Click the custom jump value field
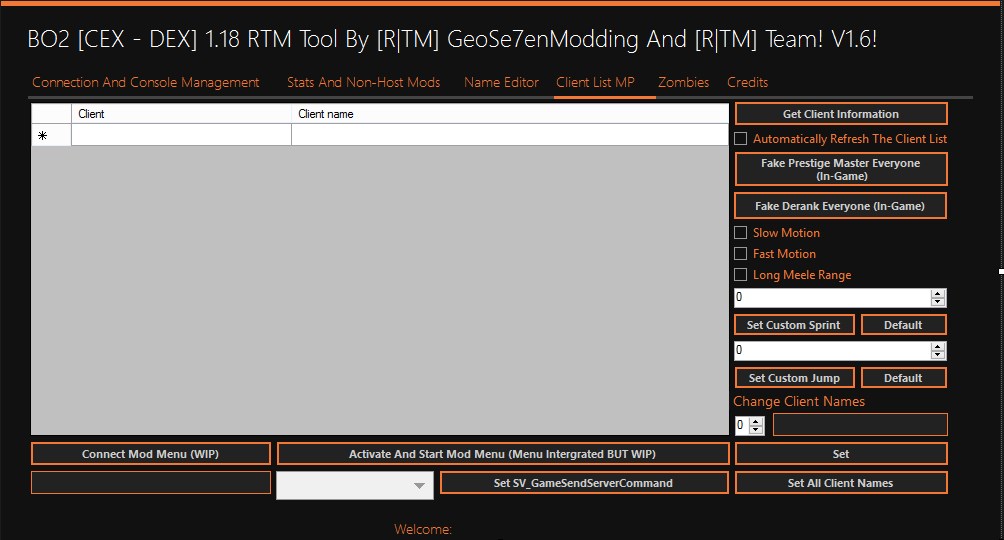The image size is (1004, 540). (x=832, y=350)
